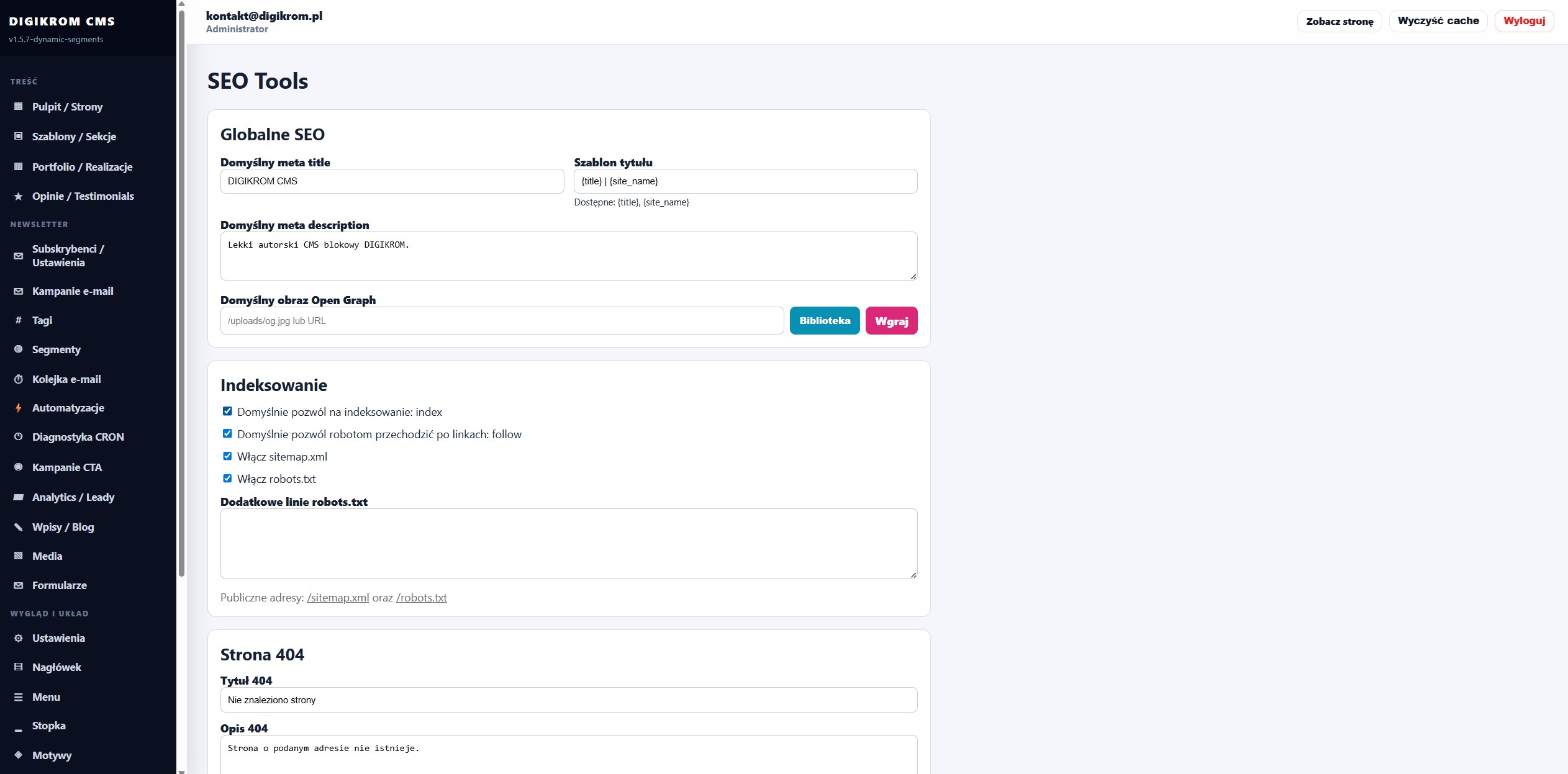Click the star icon beside Opinie / Testimonials
This screenshot has width=1568, height=774.
pos(19,196)
